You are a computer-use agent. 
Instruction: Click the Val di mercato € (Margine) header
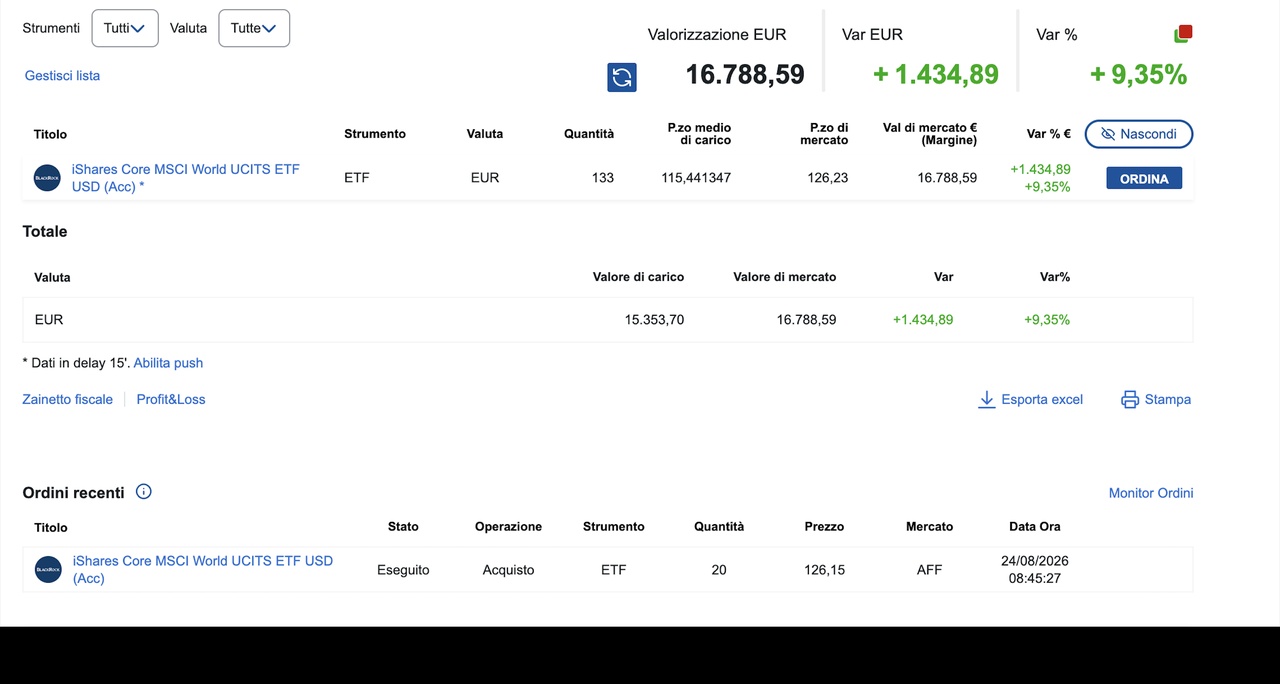click(930, 134)
